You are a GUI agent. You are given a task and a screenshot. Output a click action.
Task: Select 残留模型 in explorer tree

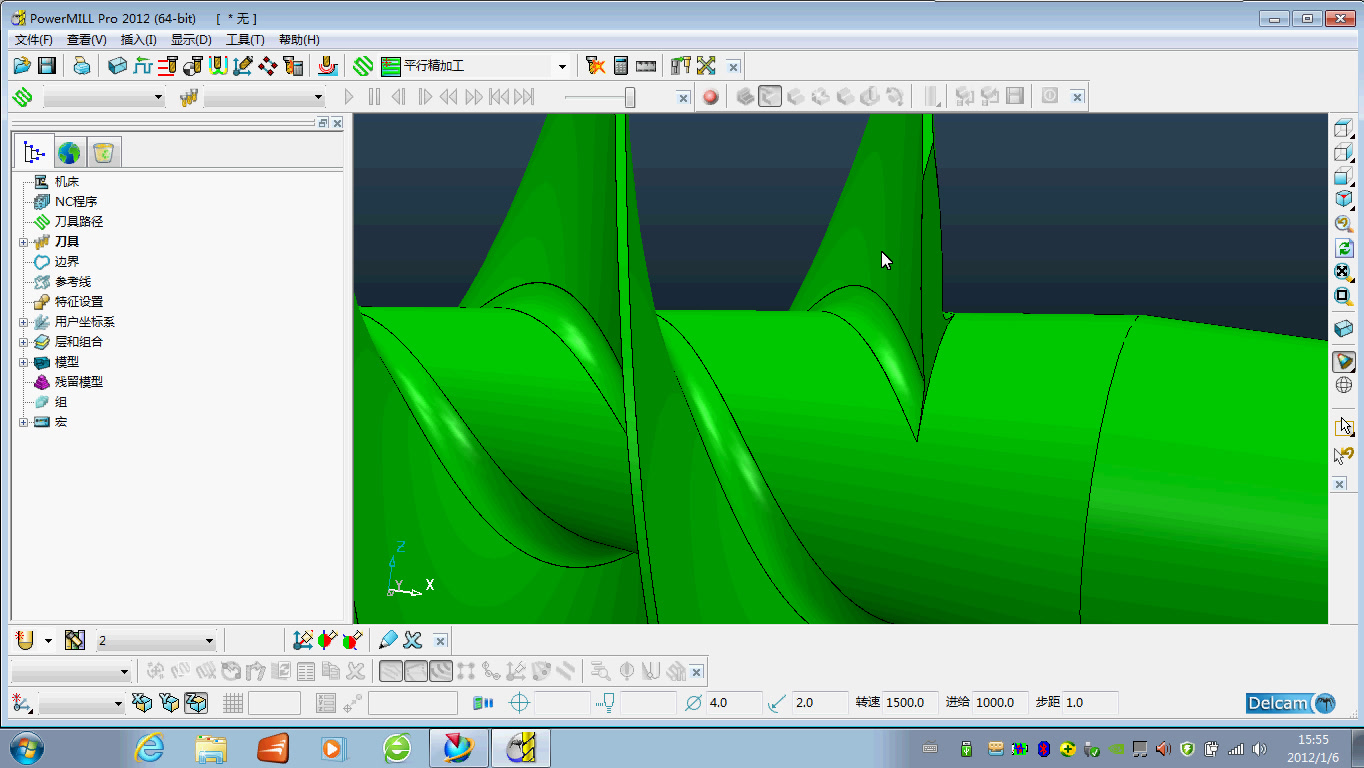tap(79, 382)
